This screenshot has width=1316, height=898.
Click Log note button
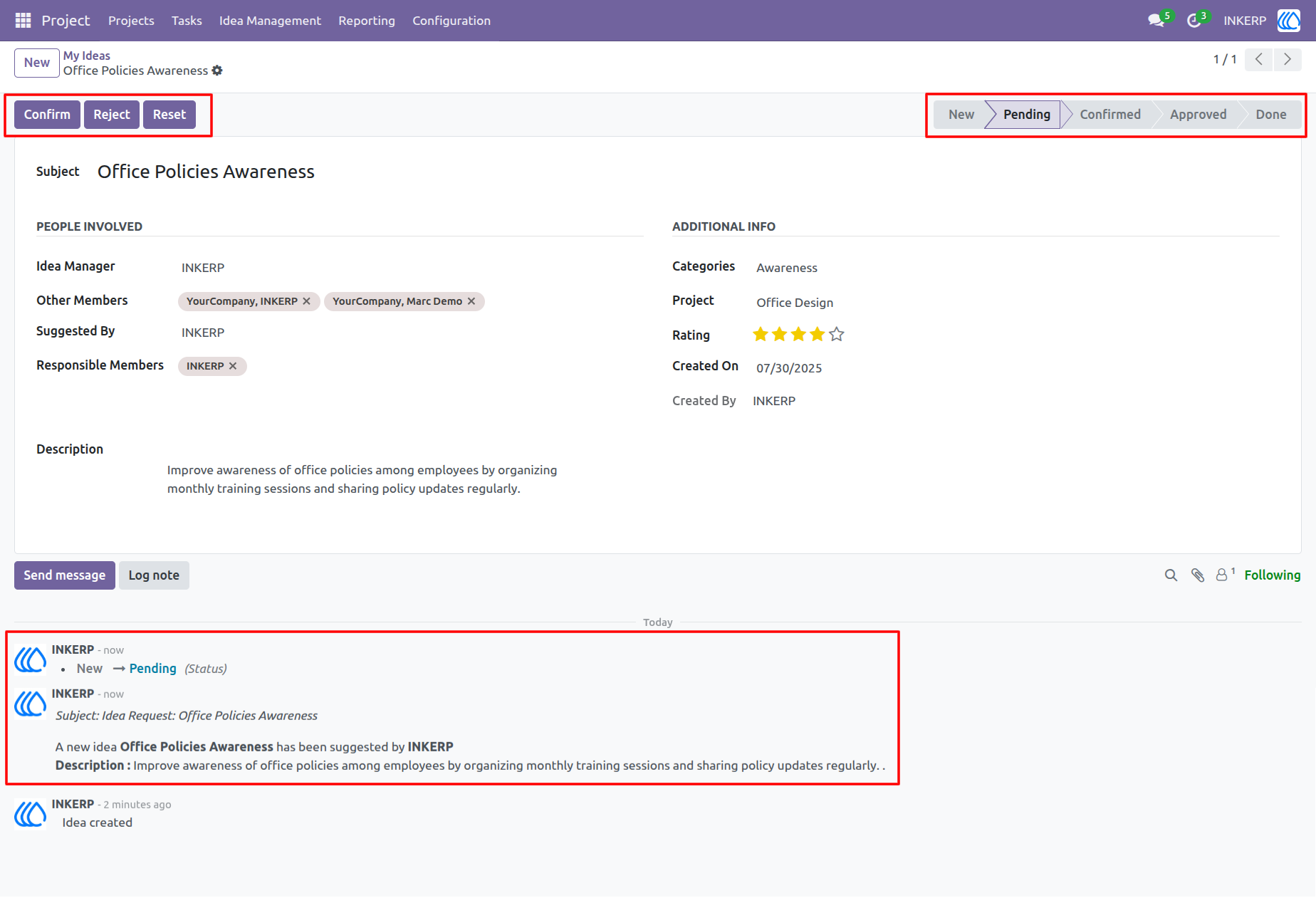pos(154,575)
